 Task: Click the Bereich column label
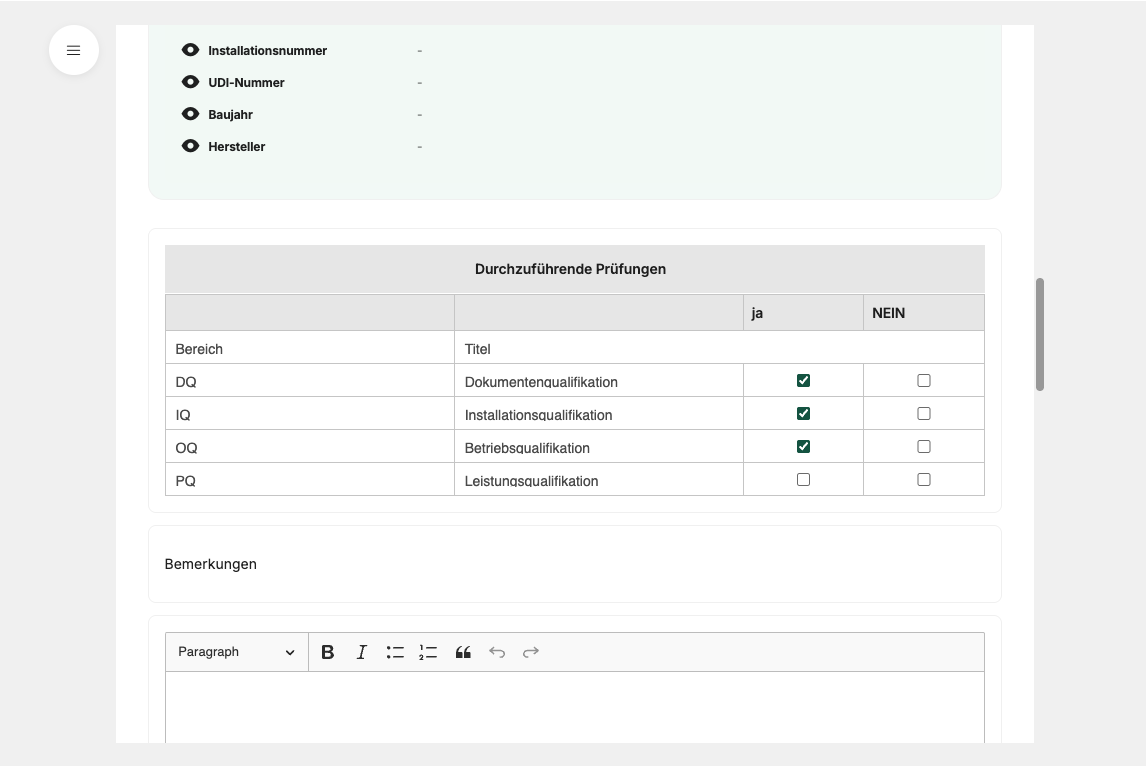point(199,349)
